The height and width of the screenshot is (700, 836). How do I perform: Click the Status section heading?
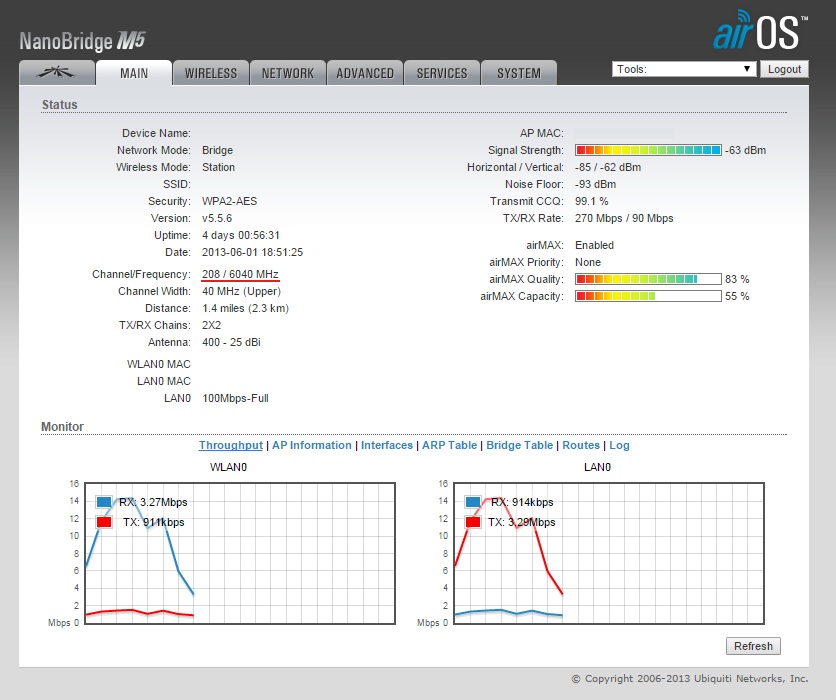point(60,104)
